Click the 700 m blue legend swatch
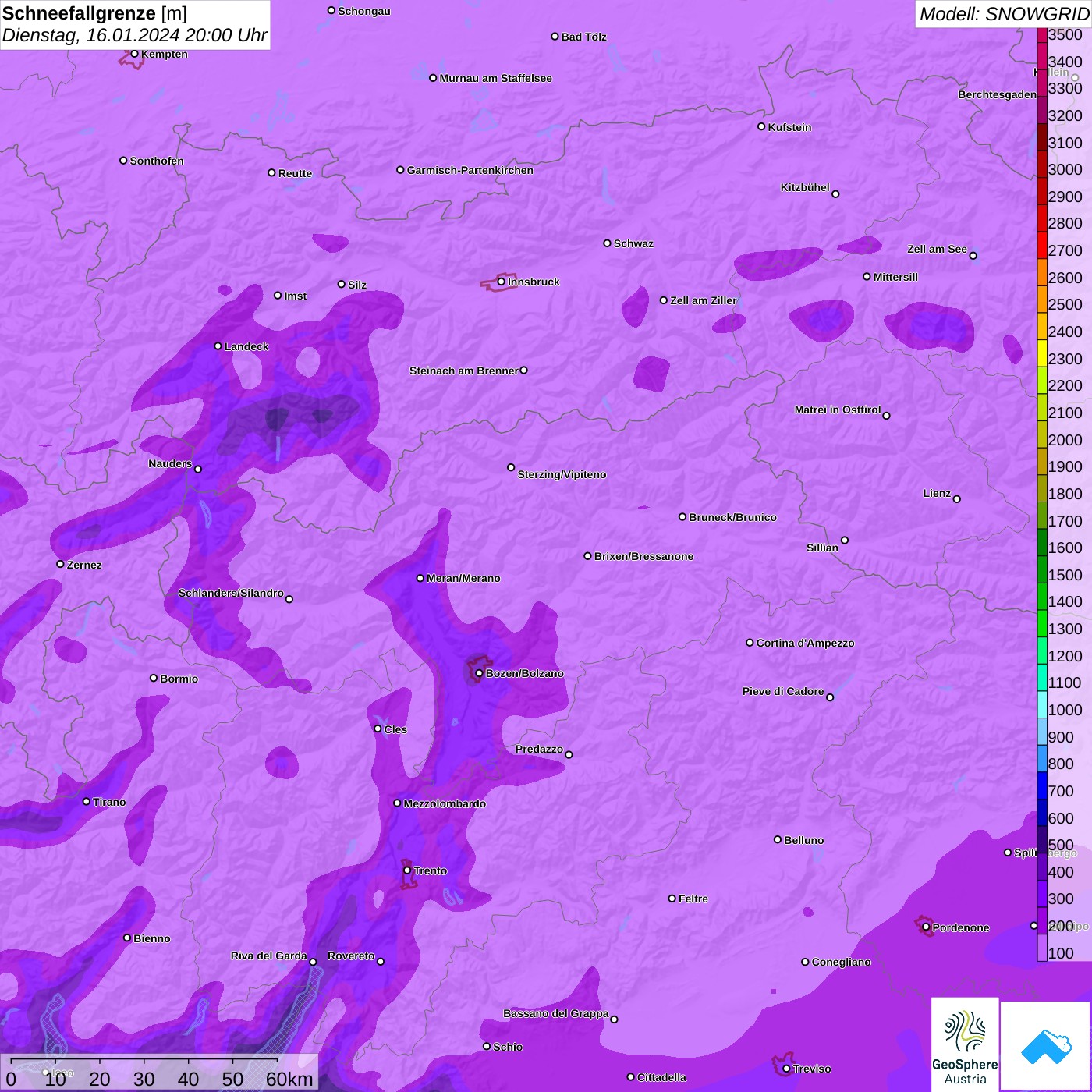 [1042, 785]
